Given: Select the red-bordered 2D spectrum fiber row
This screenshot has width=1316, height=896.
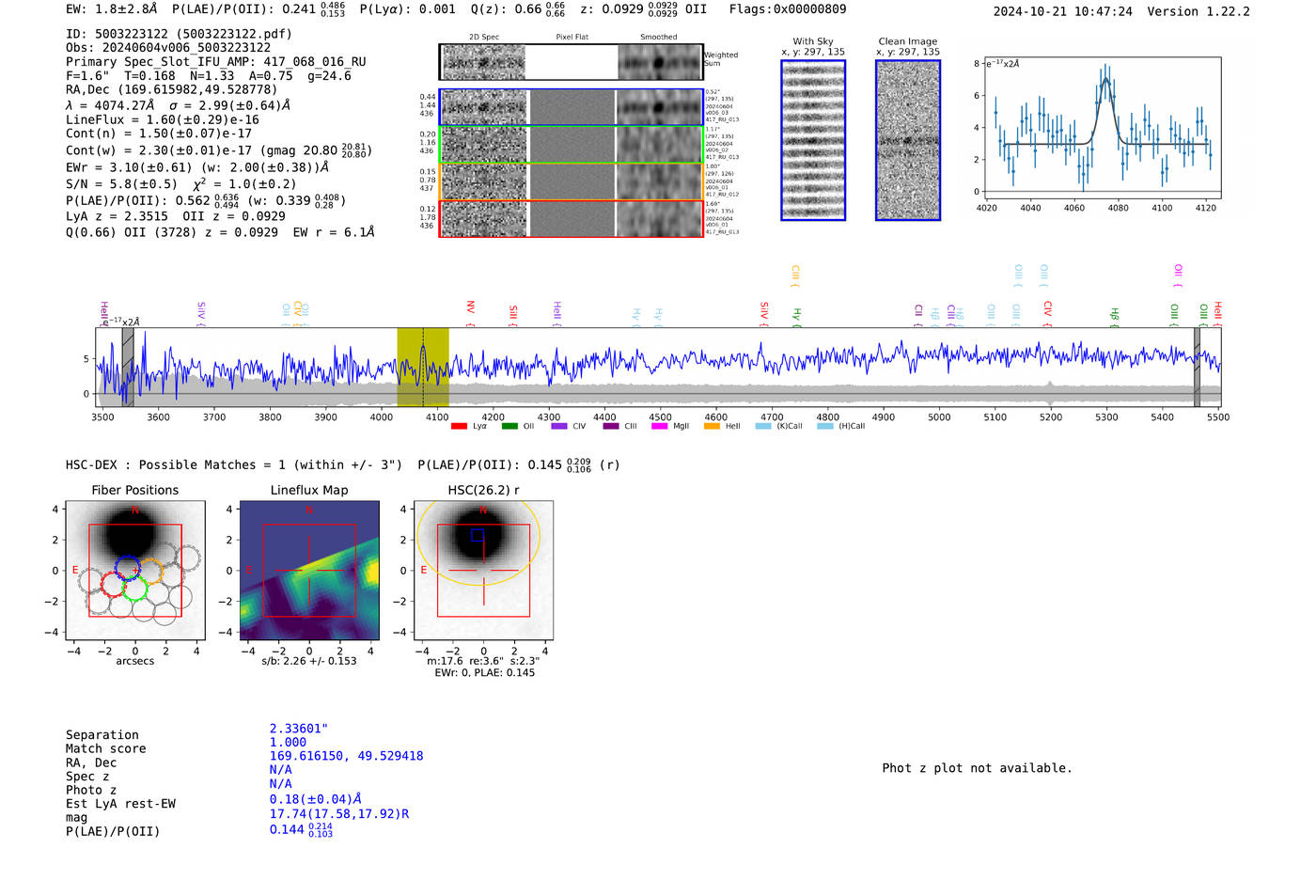Looking at the screenshot, I should 571,218.
